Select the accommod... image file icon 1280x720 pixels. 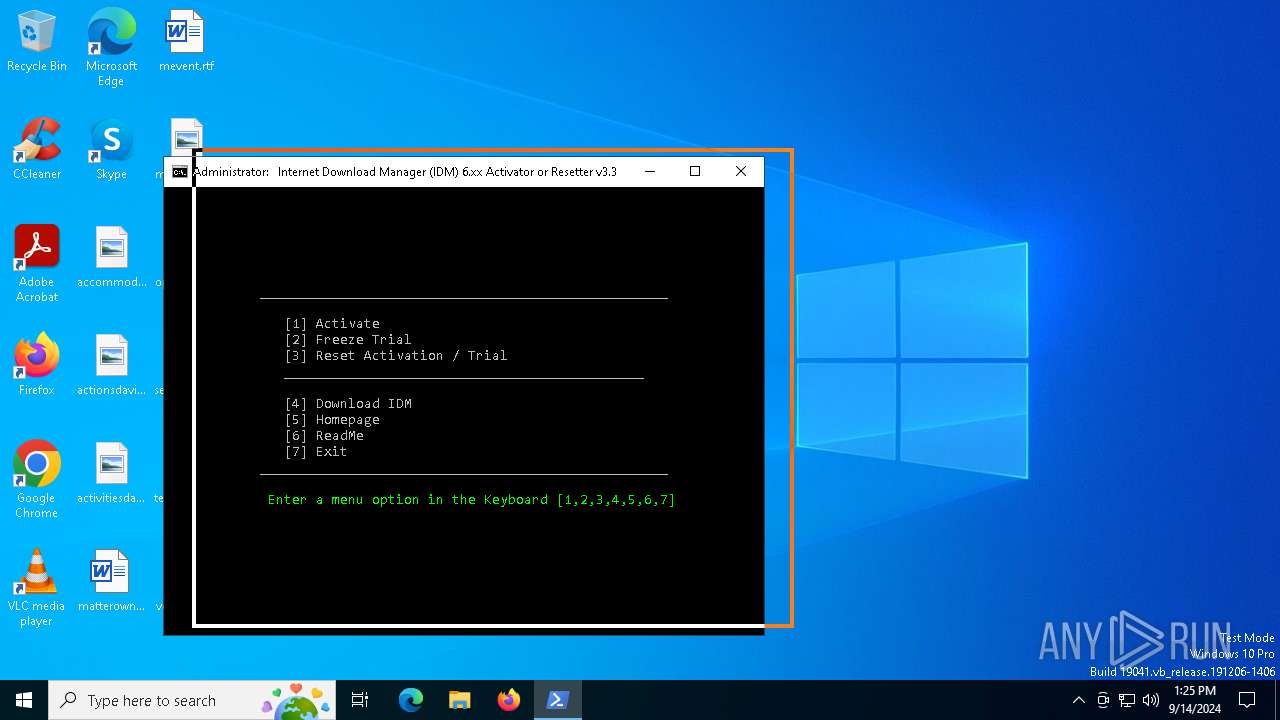pyautogui.click(x=111, y=257)
